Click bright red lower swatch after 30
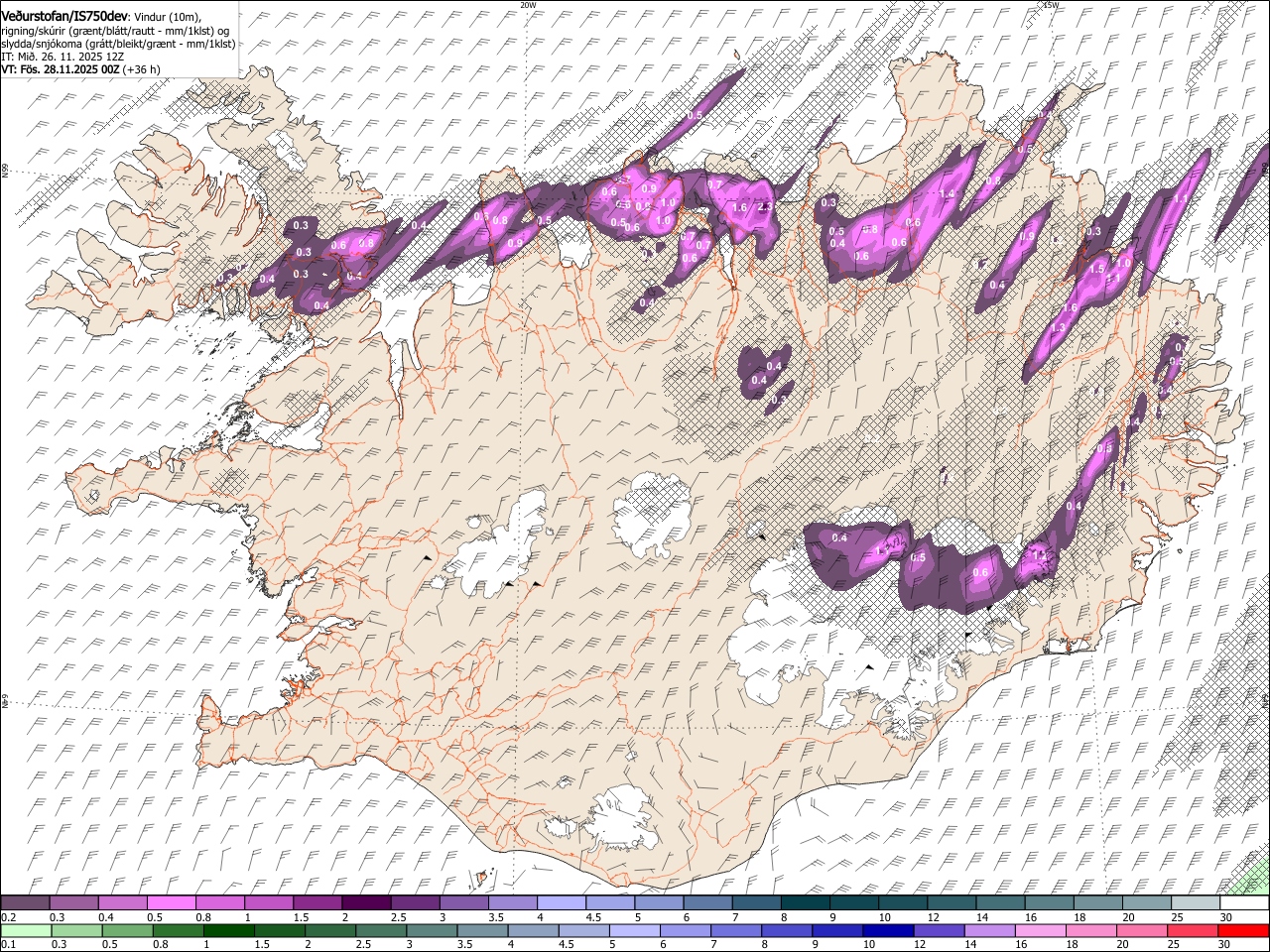The width and height of the screenshot is (1270, 952). click(x=1244, y=931)
